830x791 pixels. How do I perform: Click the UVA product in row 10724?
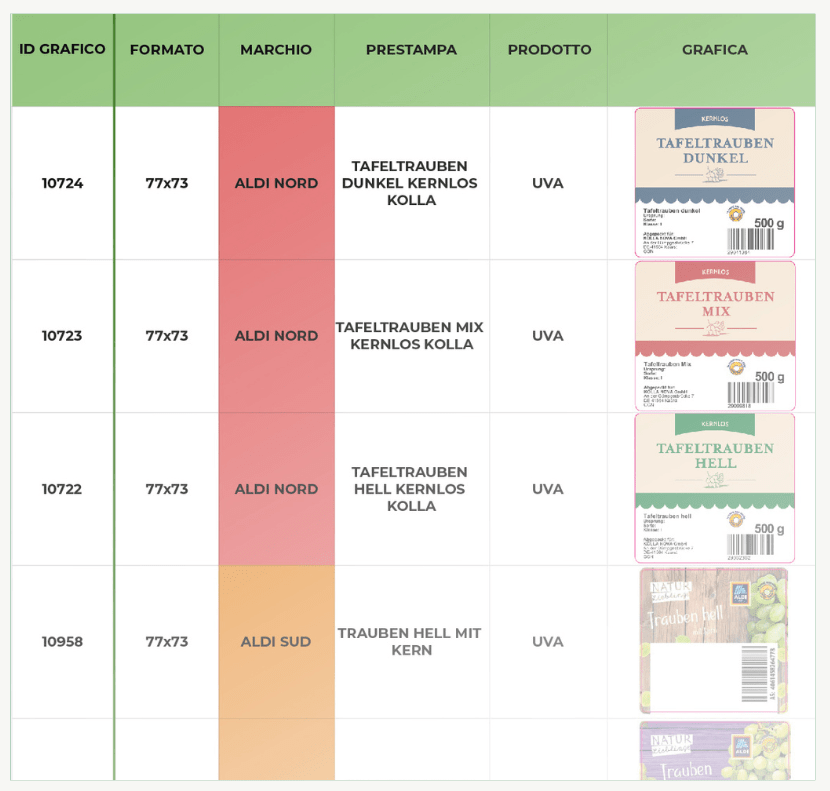pos(548,183)
